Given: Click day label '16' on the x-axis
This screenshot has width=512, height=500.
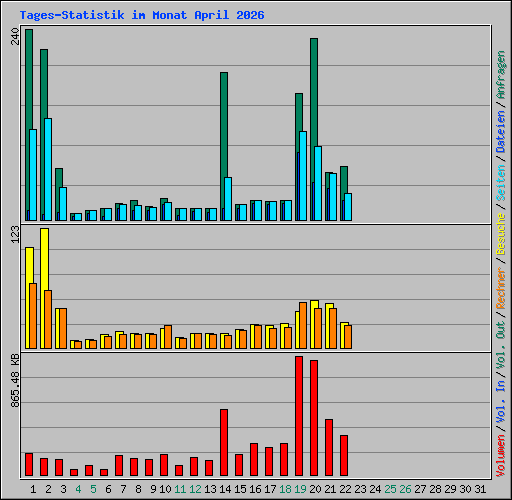Looking at the screenshot, I should 255,489.
